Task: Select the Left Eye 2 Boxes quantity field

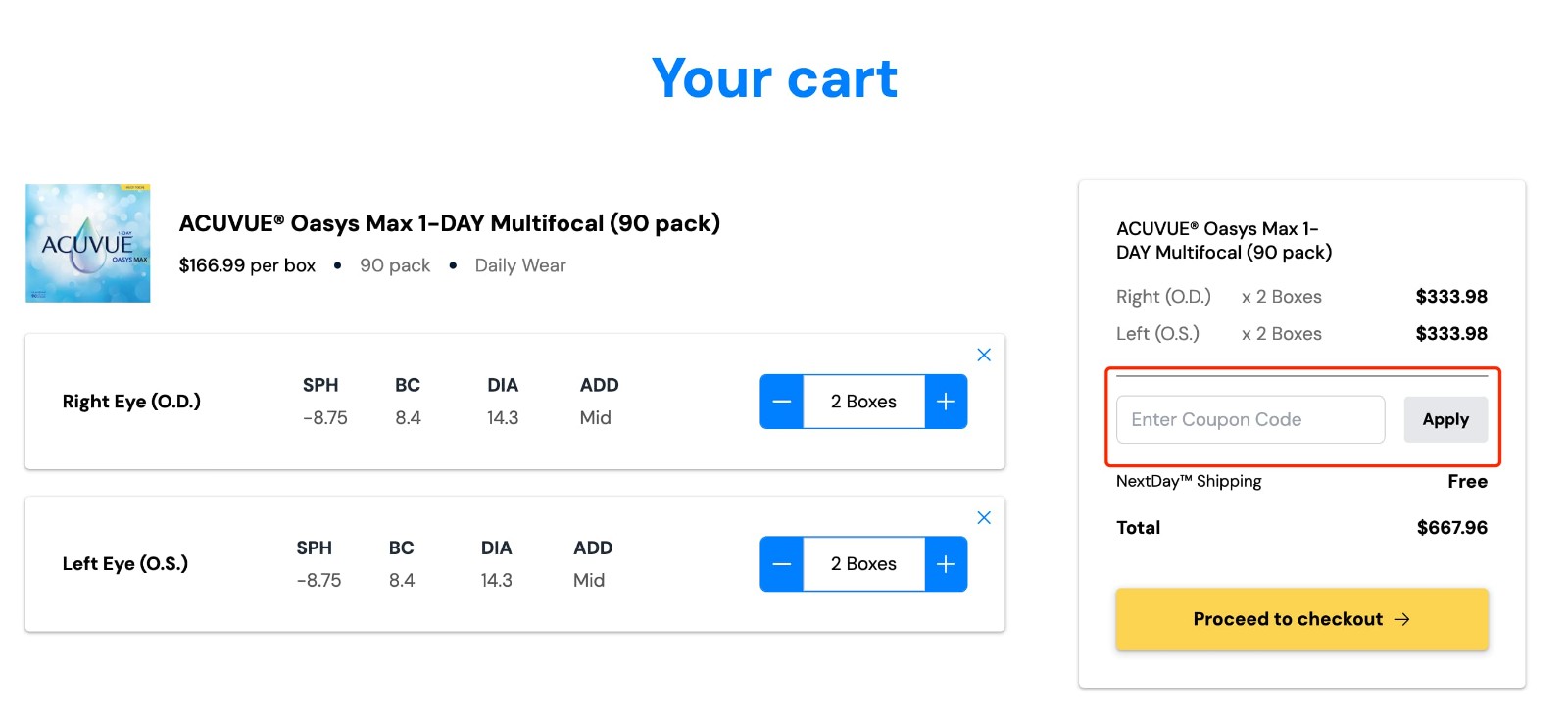Action: coord(862,563)
